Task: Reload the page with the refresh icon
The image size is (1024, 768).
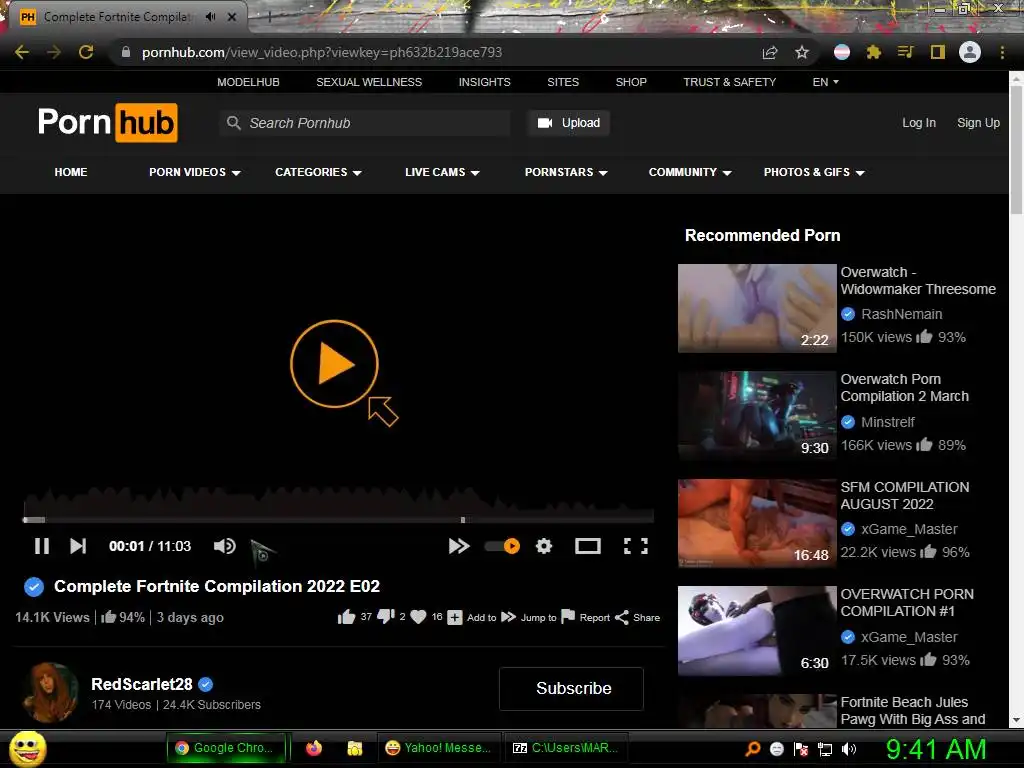Action: coord(86,52)
